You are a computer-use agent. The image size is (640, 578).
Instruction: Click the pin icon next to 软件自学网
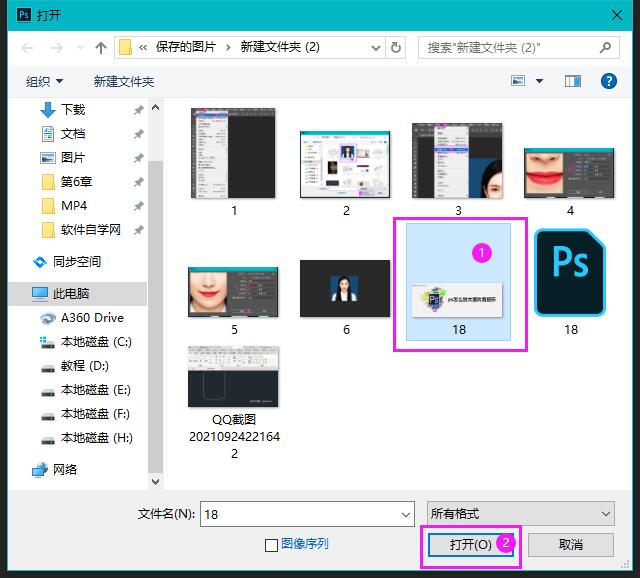138,230
